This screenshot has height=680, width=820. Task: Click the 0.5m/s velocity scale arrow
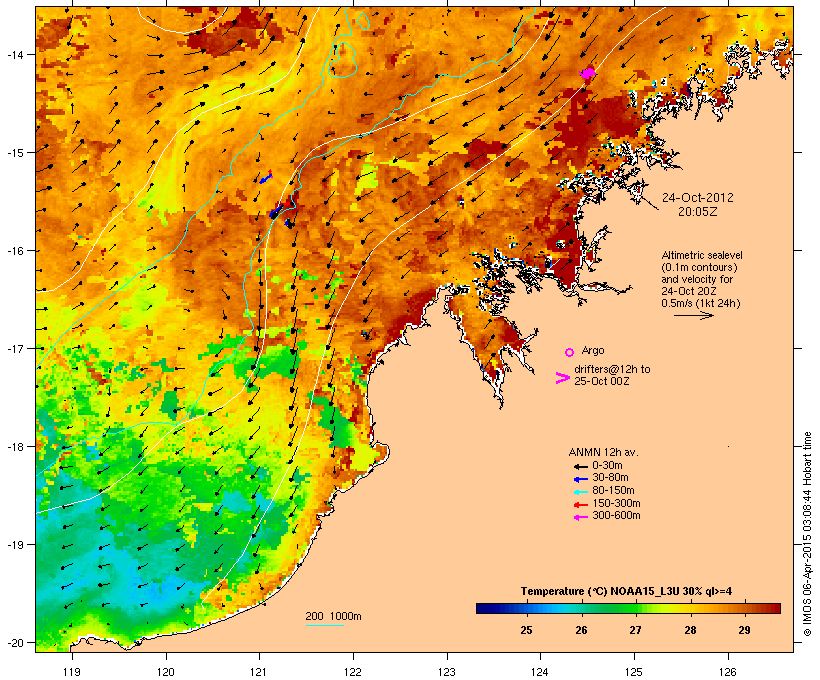(x=693, y=315)
